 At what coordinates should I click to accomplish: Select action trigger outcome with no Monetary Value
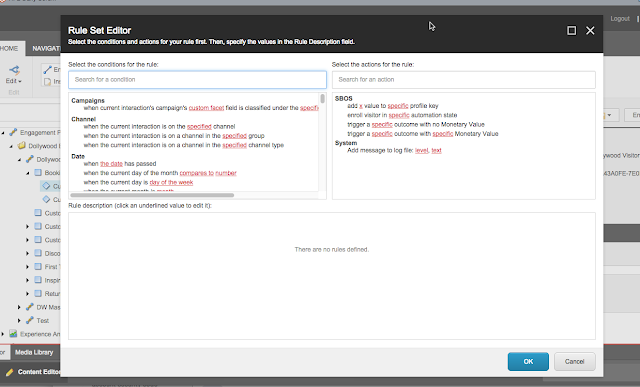click(x=416, y=125)
